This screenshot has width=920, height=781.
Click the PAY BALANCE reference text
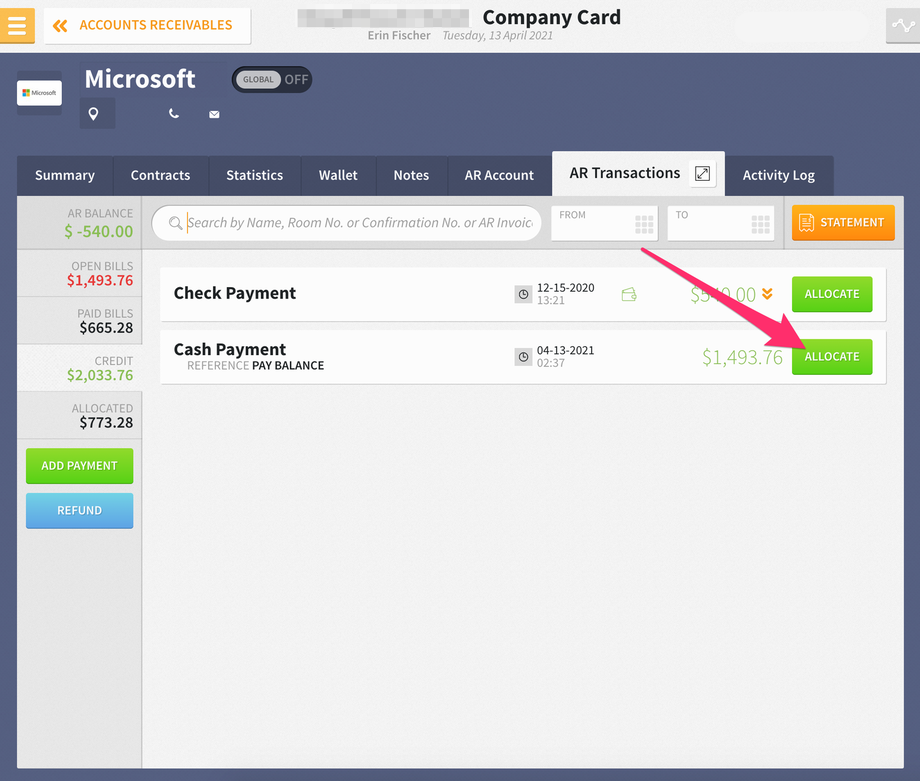pyautogui.click(x=288, y=366)
